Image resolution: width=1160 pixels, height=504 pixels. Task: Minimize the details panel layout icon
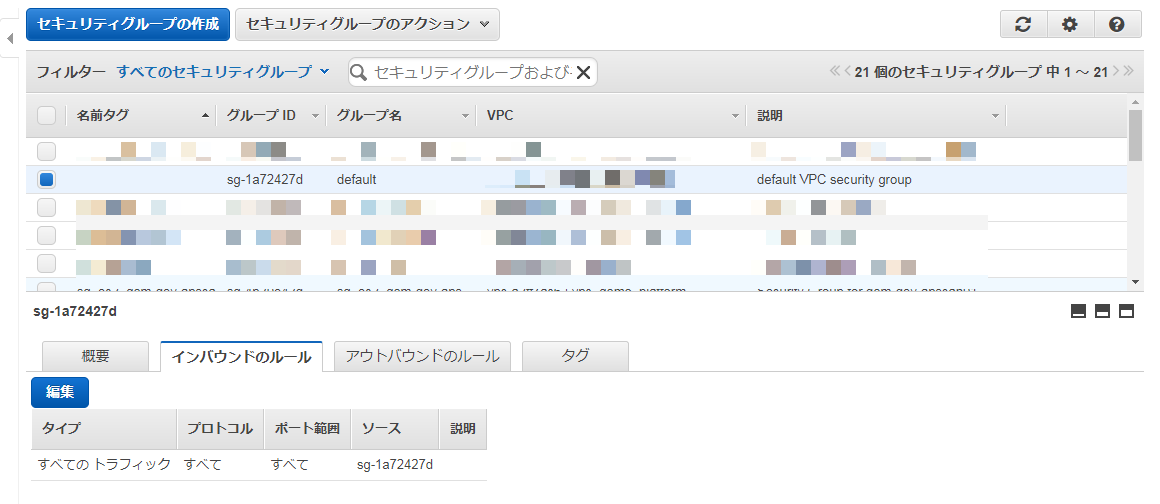pyautogui.click(x=1078, y=312)
